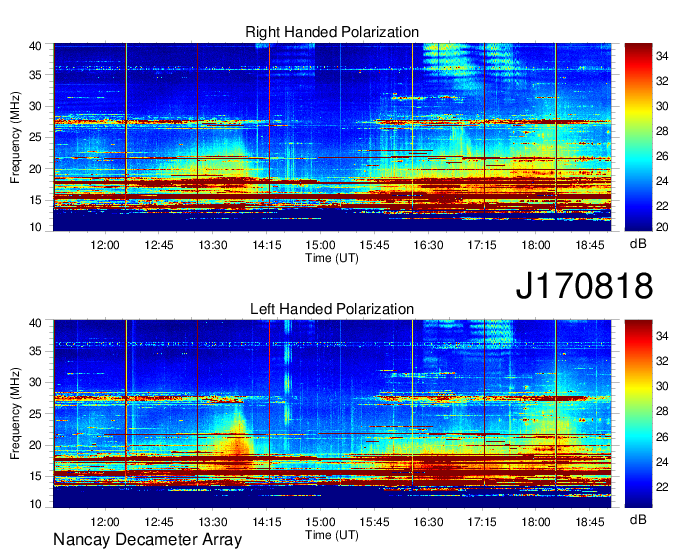Viewport: 680px width, 552px height.
Task: Click the 25 MHz tick of Left Handed plot
Action: point(35,414)
